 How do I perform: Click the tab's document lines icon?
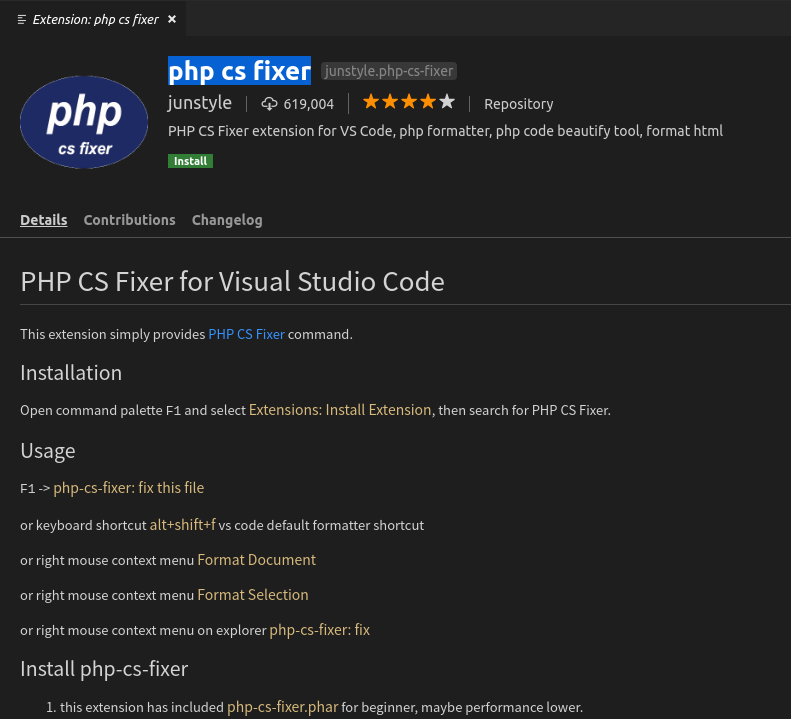(x=22, y=20)
